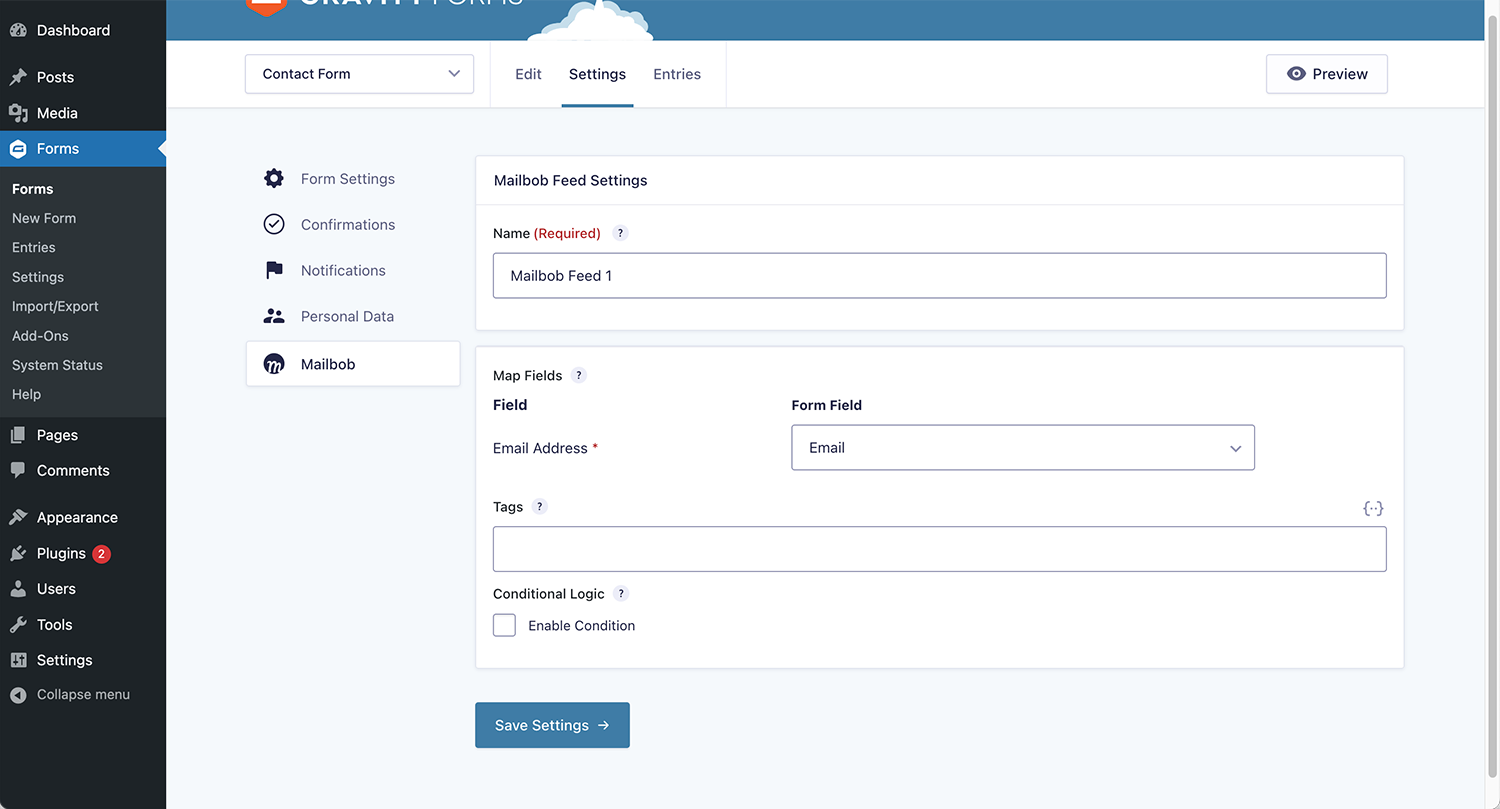The image size is (1500, 809).
Task: Select the Settings tab
Action: [597, 74]
